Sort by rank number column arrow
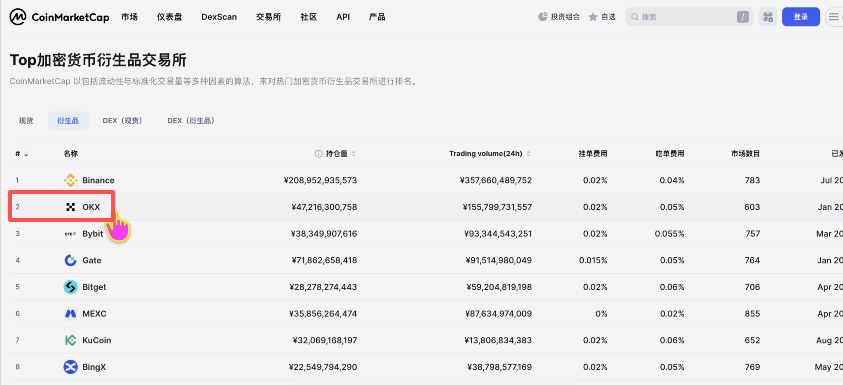 click(26, 154)
